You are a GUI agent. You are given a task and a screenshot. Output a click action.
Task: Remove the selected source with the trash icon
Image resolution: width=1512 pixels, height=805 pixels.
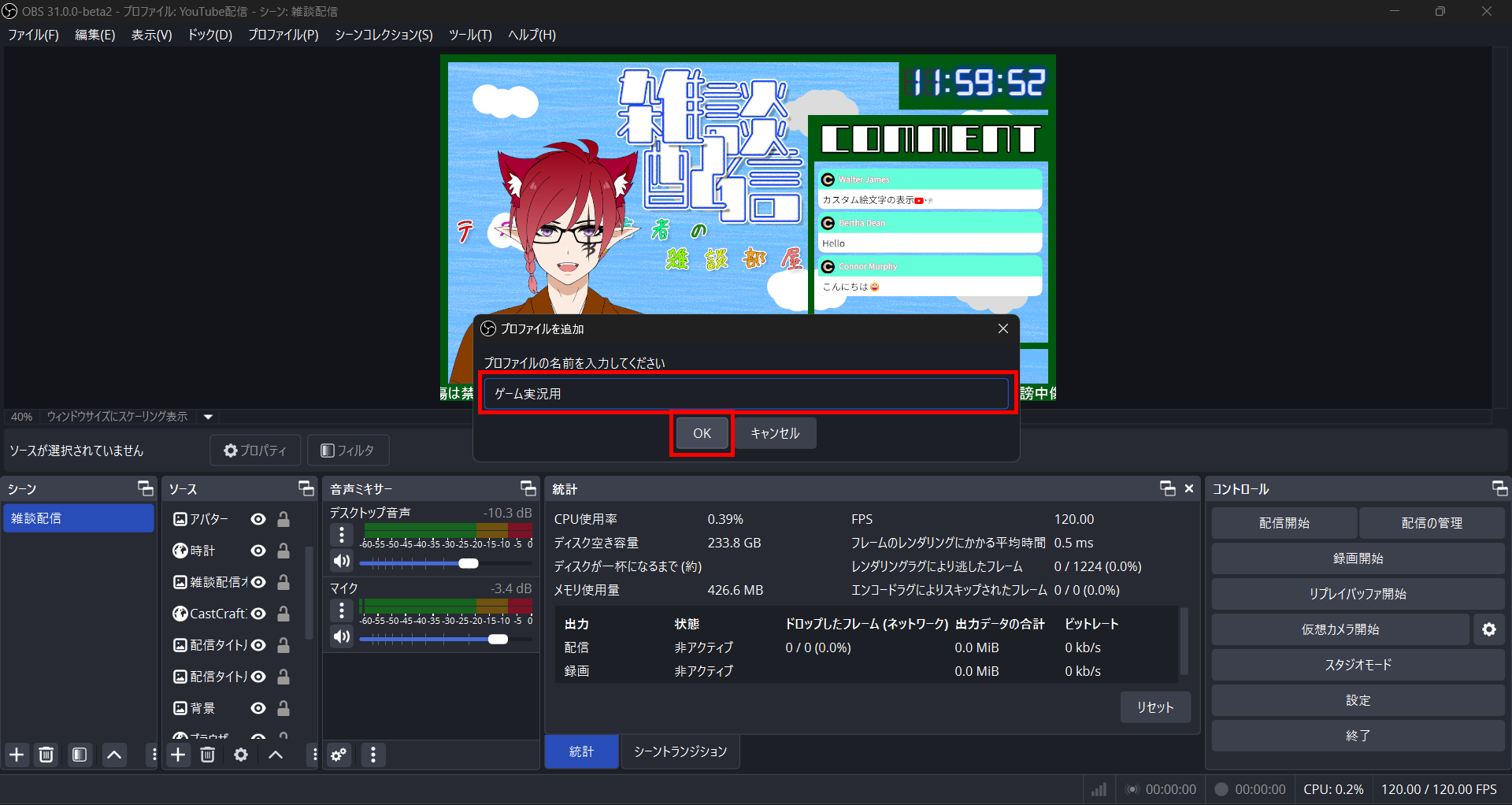[208, 755]
